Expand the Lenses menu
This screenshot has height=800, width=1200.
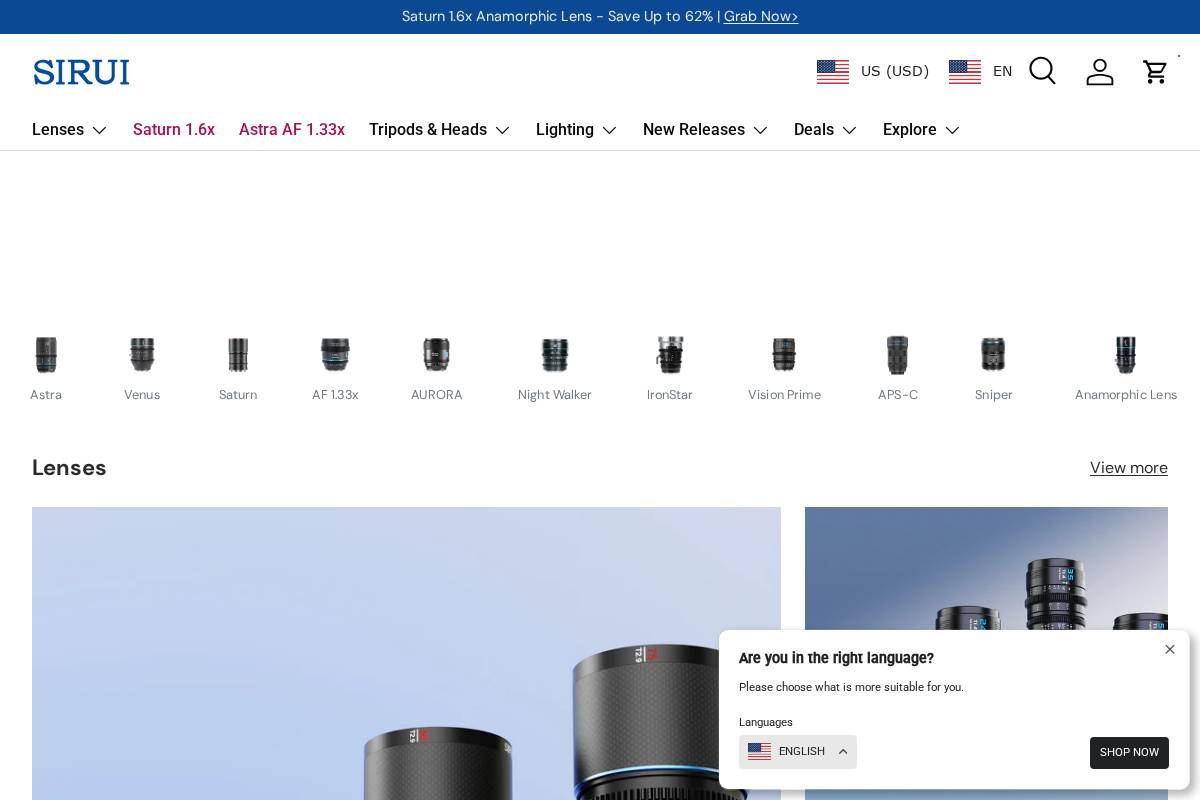pyautogui.click(x=69, y=130)
